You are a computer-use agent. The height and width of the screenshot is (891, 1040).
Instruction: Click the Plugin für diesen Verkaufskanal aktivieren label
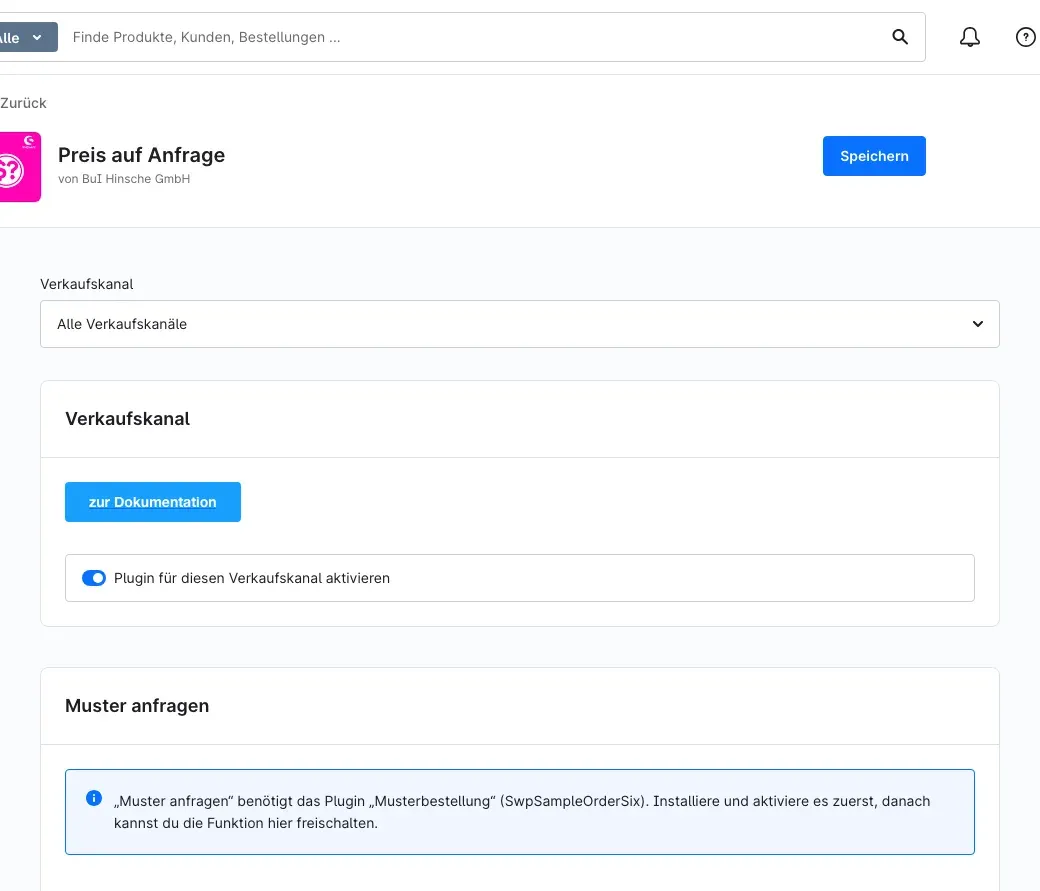pos(251,578)
